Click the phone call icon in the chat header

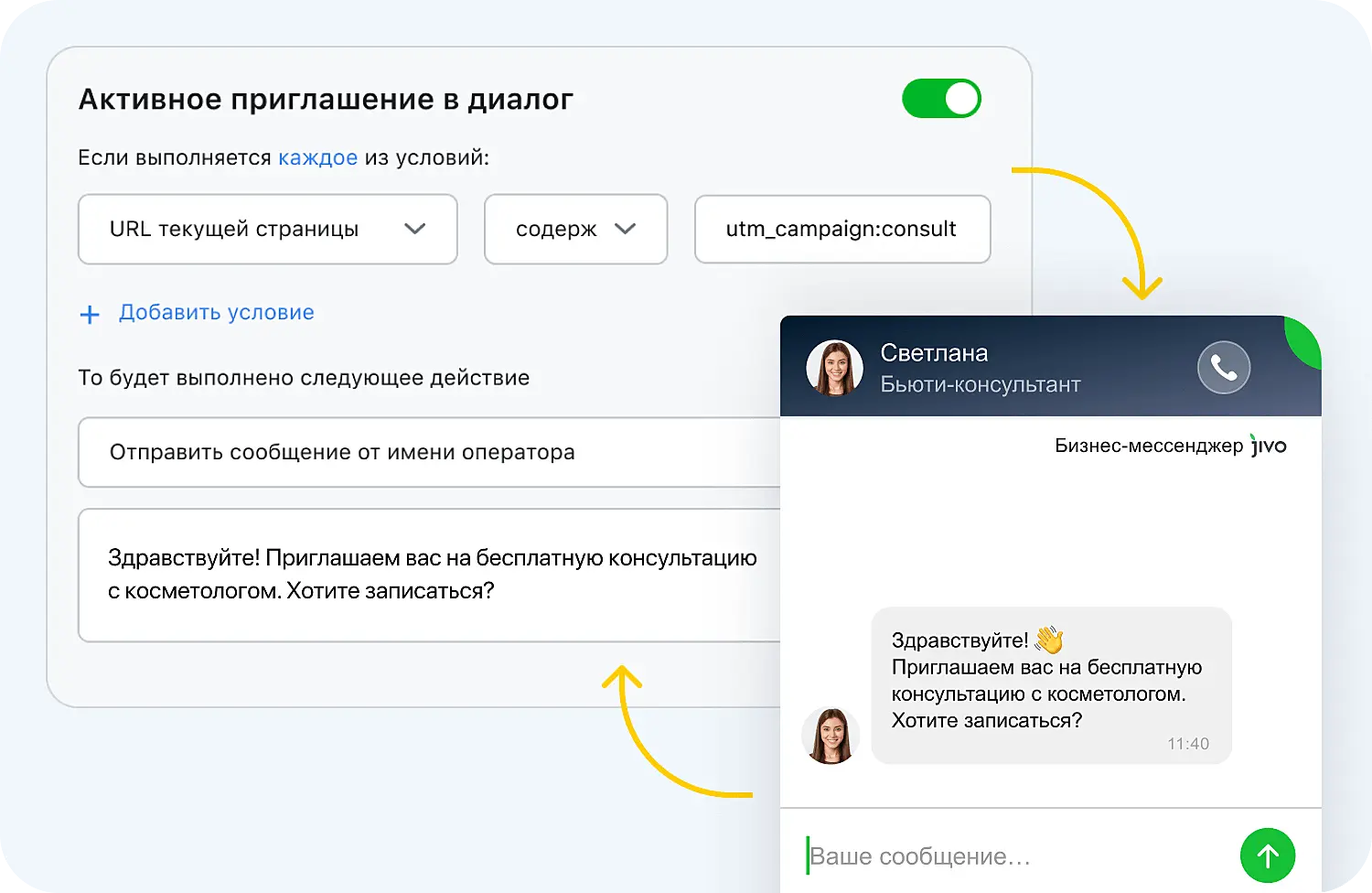(1224, 367)
